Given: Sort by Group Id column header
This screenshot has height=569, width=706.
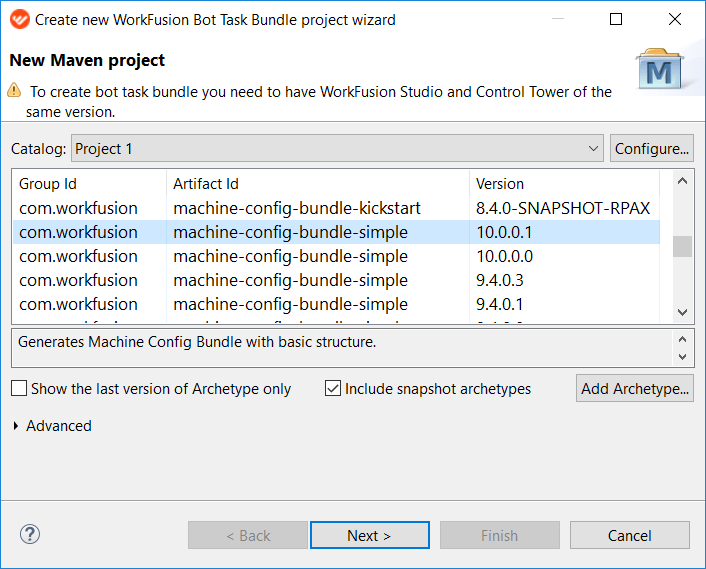Looking at the screenshot, I should (89, 184).
